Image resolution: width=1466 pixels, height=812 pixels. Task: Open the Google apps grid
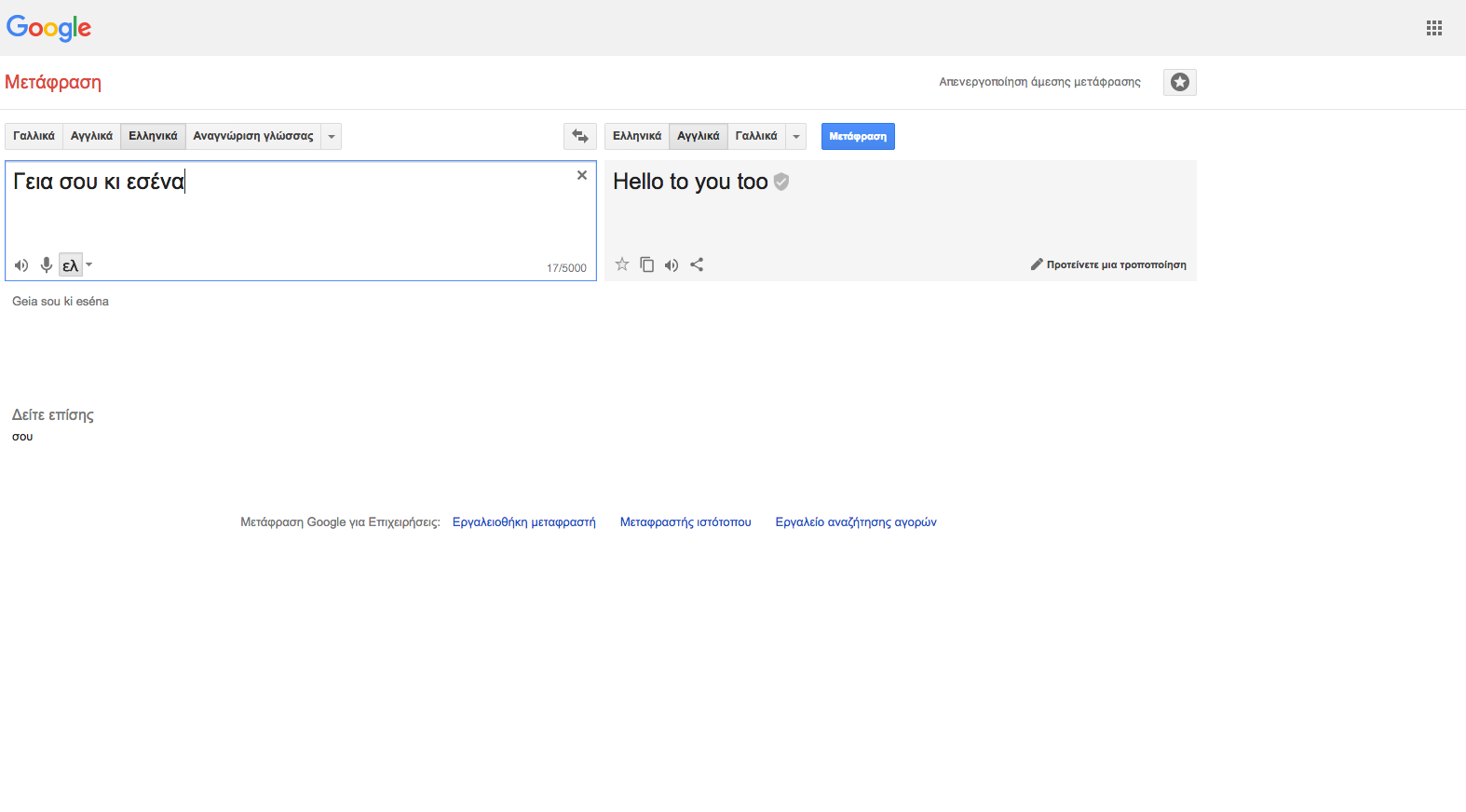(x=1433, y=28)
